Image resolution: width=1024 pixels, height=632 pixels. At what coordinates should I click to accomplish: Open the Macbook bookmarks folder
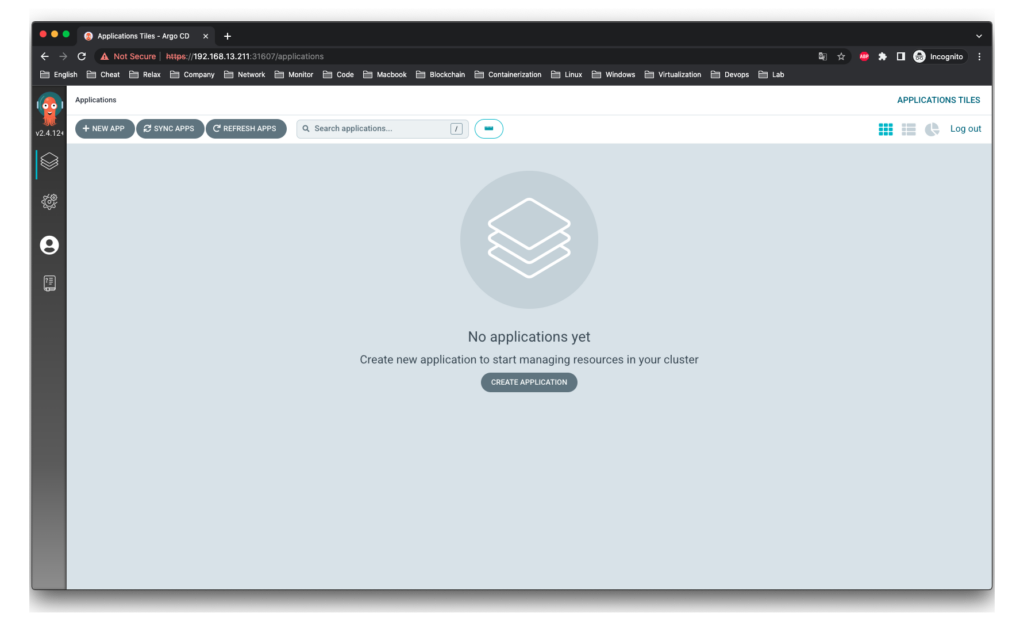[x=385, y=74]
